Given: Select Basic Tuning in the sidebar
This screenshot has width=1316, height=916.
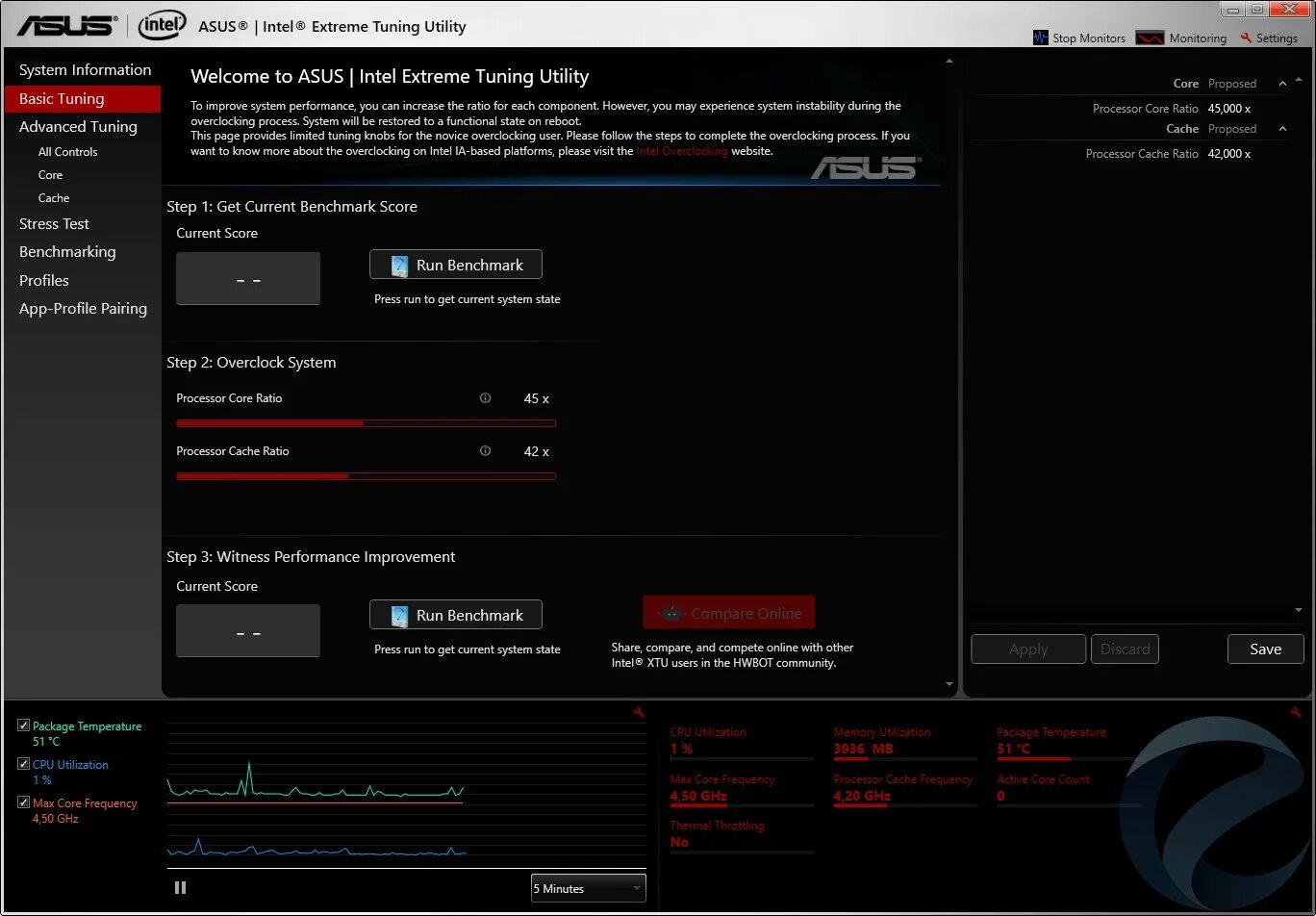Looking at the screenshot, I should click(83, 98).
